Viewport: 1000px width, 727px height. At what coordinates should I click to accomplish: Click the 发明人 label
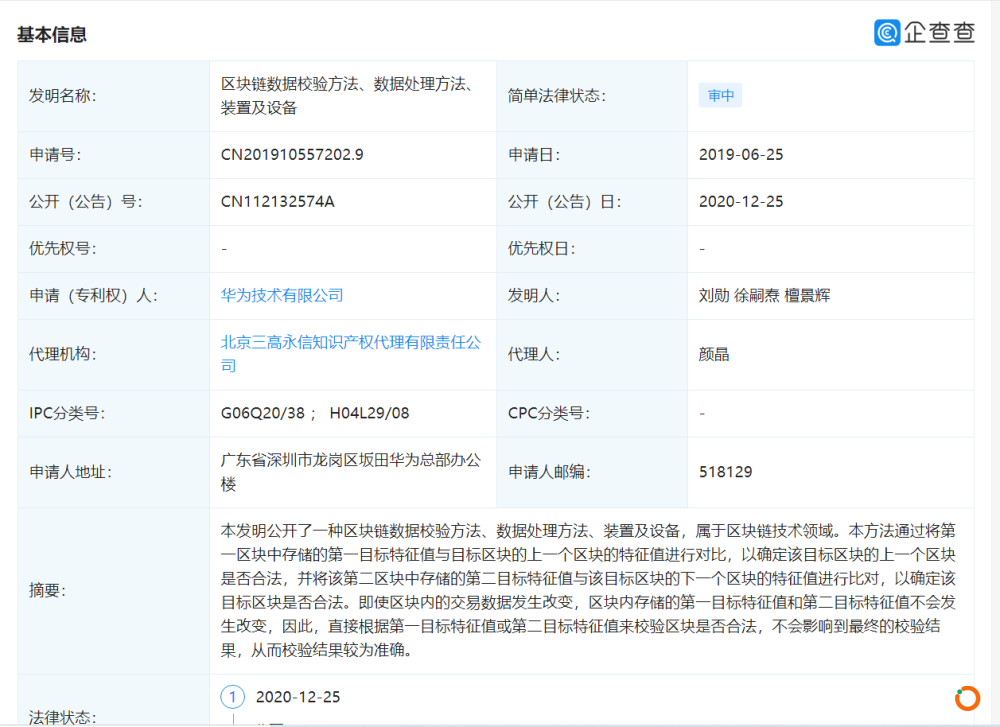click(534, 296)
